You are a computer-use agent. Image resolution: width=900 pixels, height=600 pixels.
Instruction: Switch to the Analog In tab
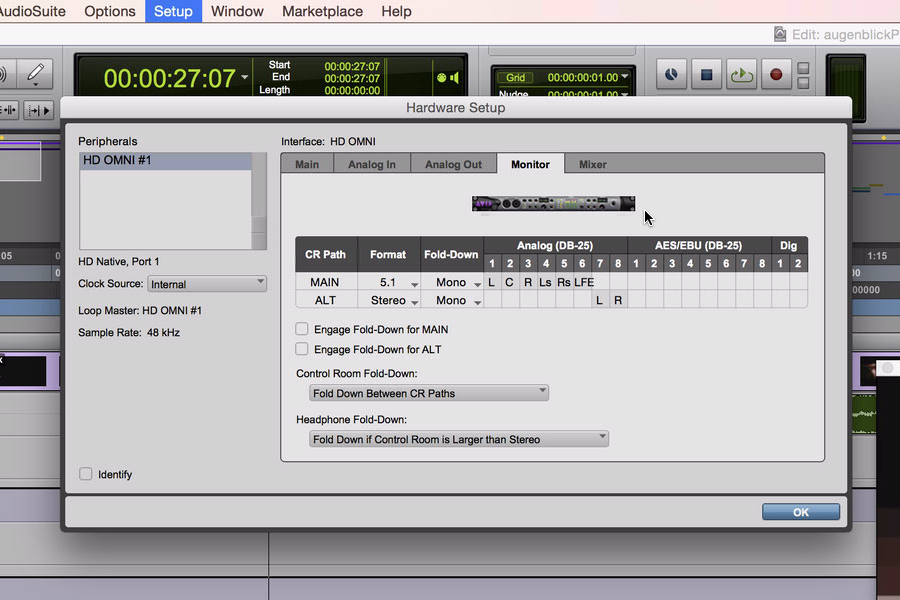[371, 164]
